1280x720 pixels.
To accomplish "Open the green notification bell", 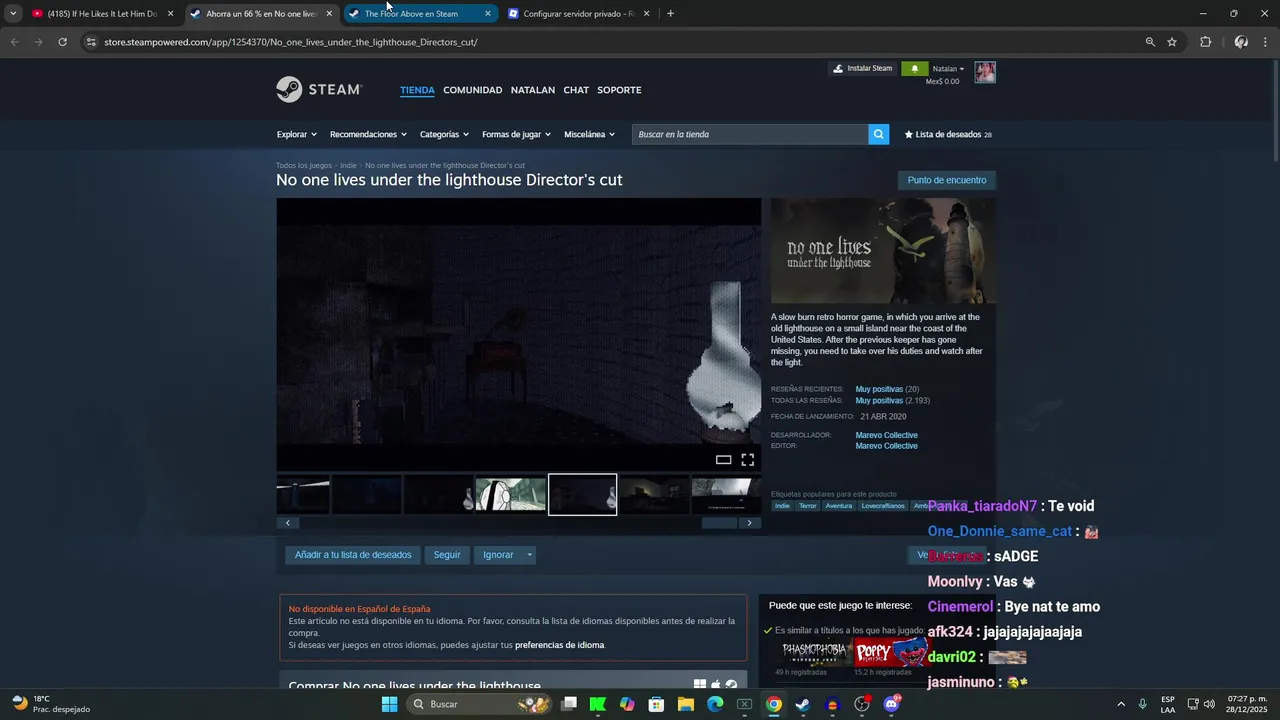I will tap(913, 69).
